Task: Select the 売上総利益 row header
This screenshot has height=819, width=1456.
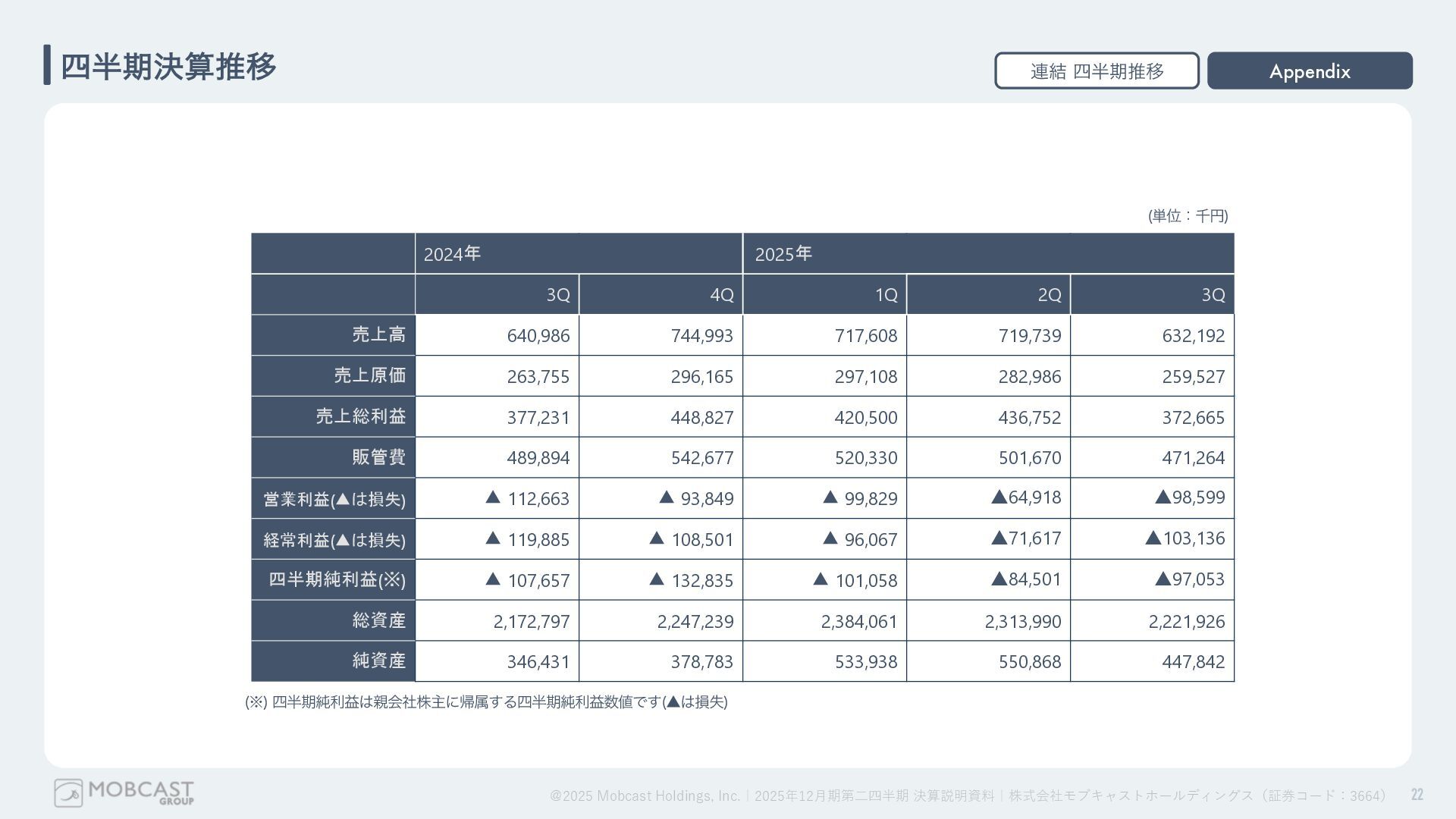Action: (x=360, y=417)
